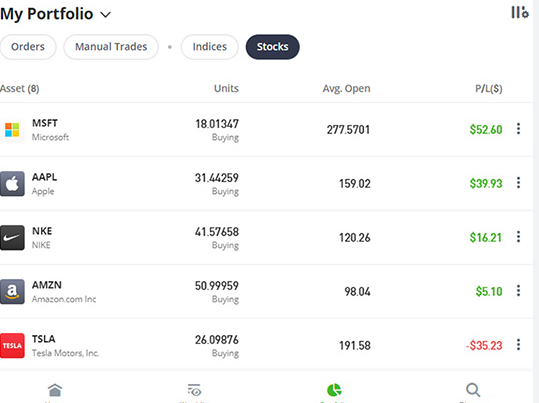The width and height of the screenshot is (539, 403).
Task: Open the three-dot menu for TSLA
Action: (518, 345)
